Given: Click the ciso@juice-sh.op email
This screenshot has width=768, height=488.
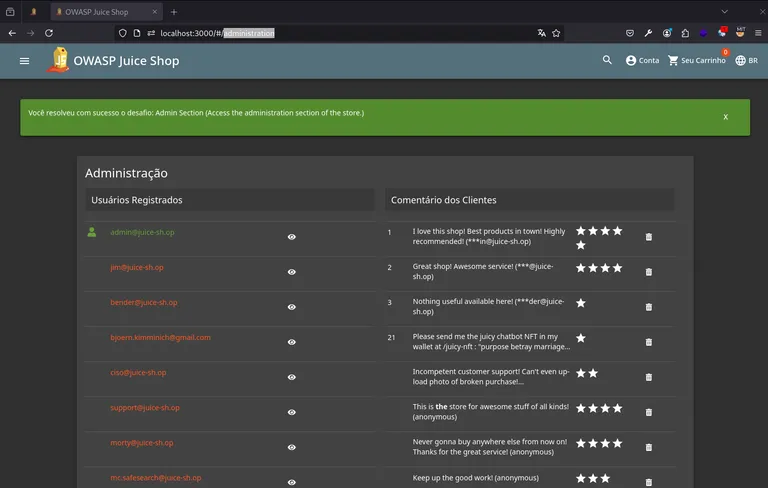Looking at the screenshot, I should pos(138,372).
